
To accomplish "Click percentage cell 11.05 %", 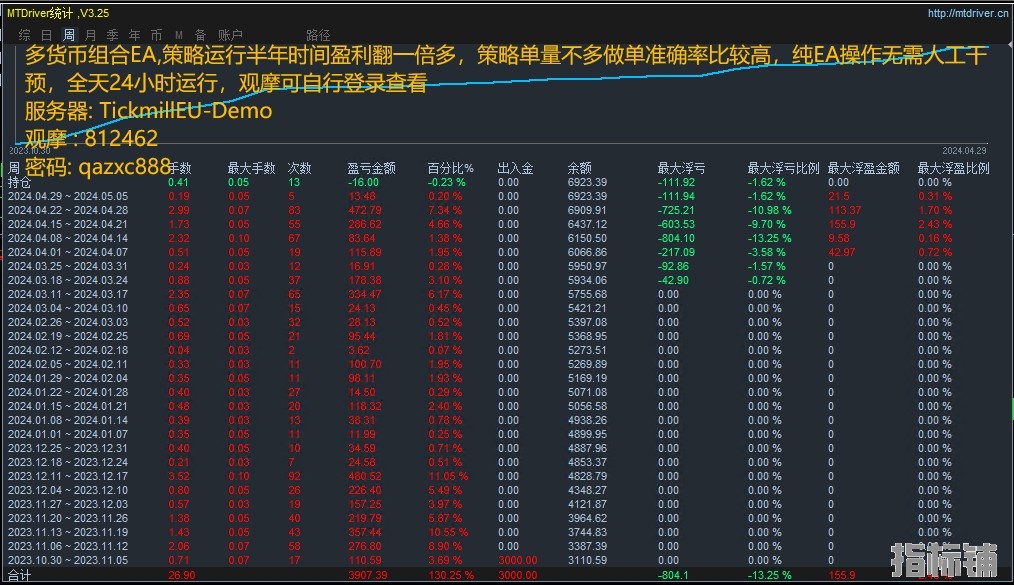I will point(448,476).
